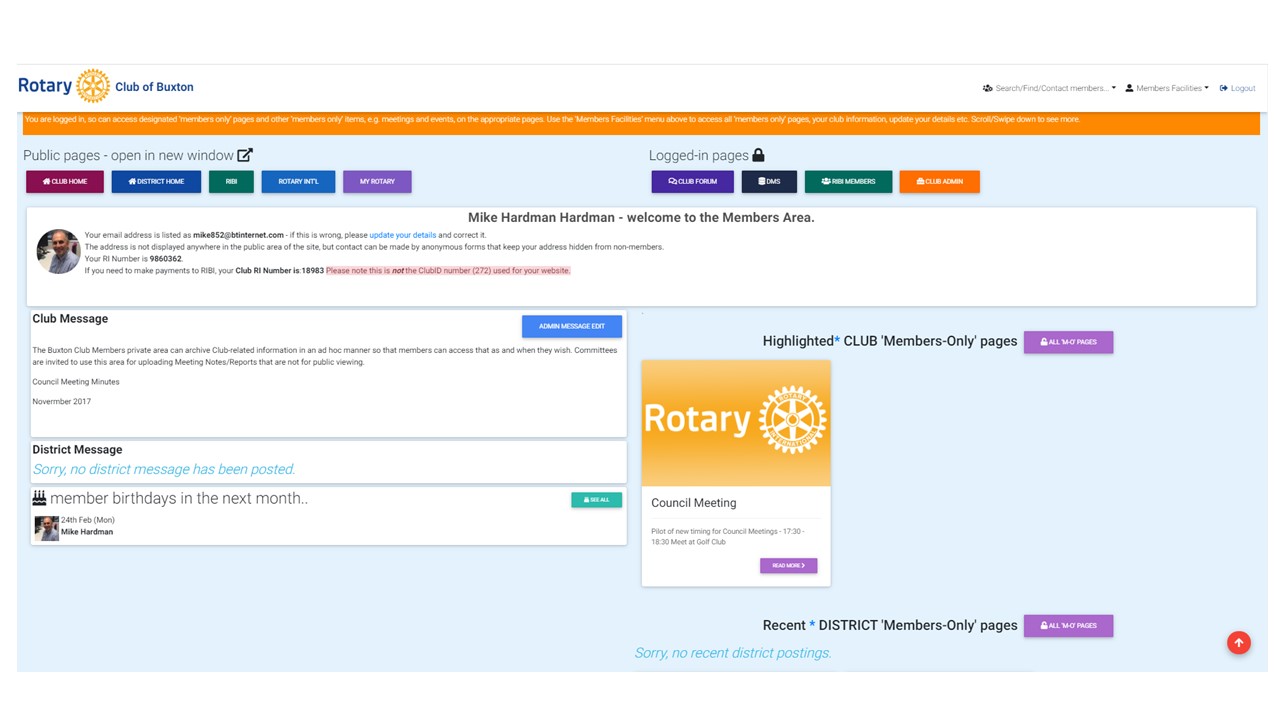Click the Mike Hardman birthday name
This screenshot has height=720, width=1280.
pos(87,532)
